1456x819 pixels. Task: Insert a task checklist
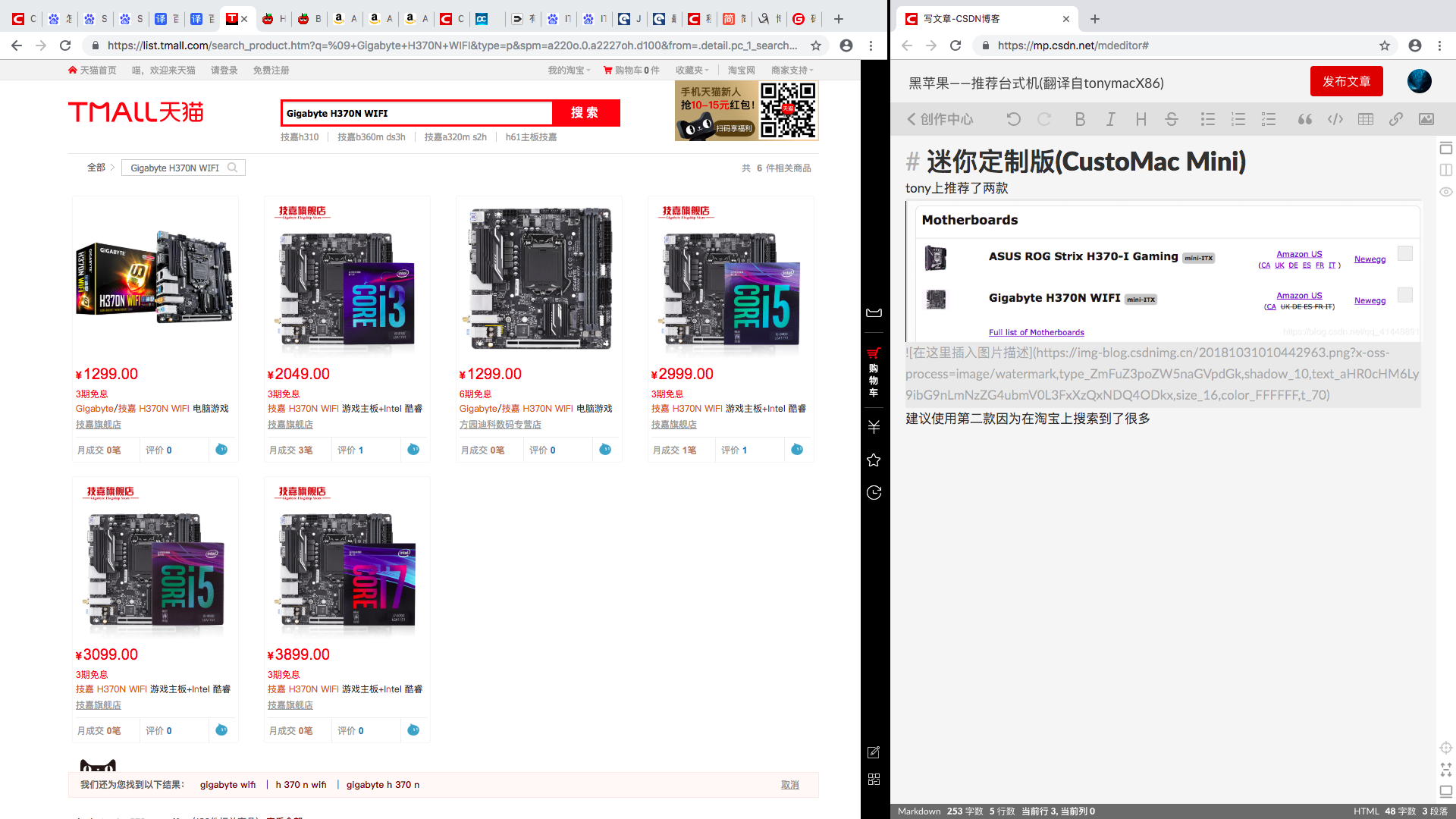tap(1269, 119)
